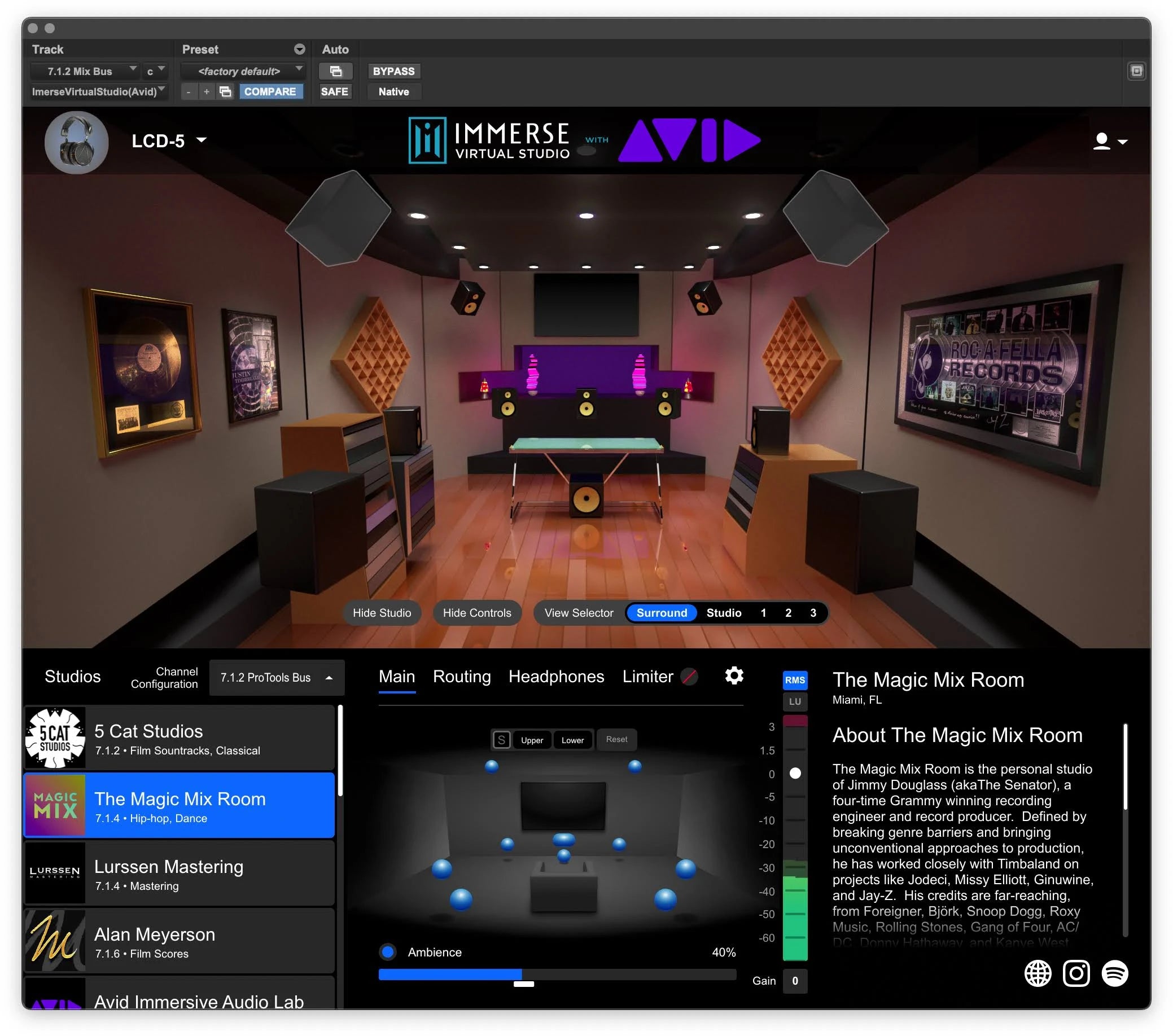Select the LCD-5 headphone icon
The width and height of the screenshot is (1173, 1036).
[75, 142]
